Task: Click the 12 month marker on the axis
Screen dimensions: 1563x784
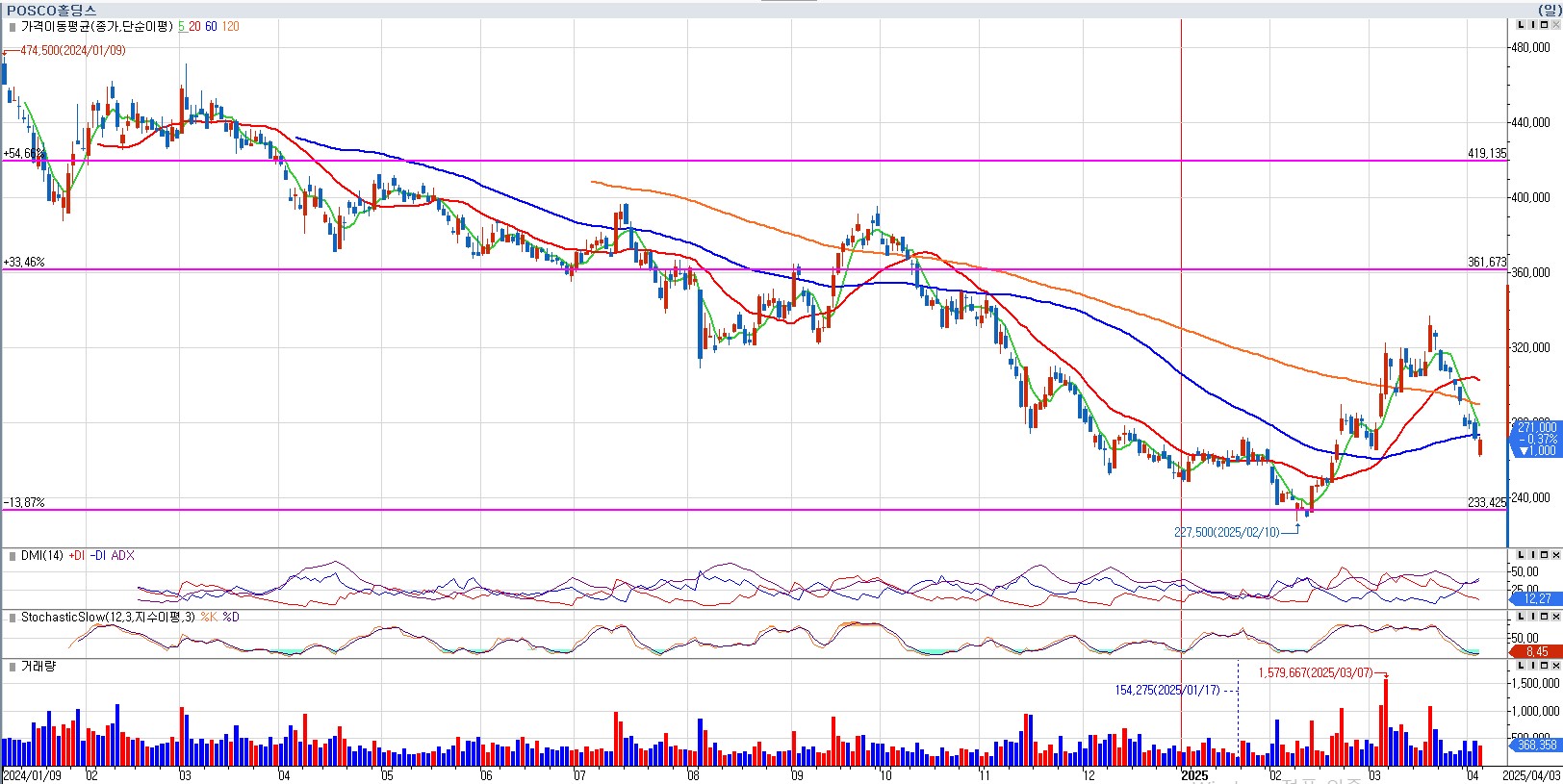Action: click(x=1089, y=775)
